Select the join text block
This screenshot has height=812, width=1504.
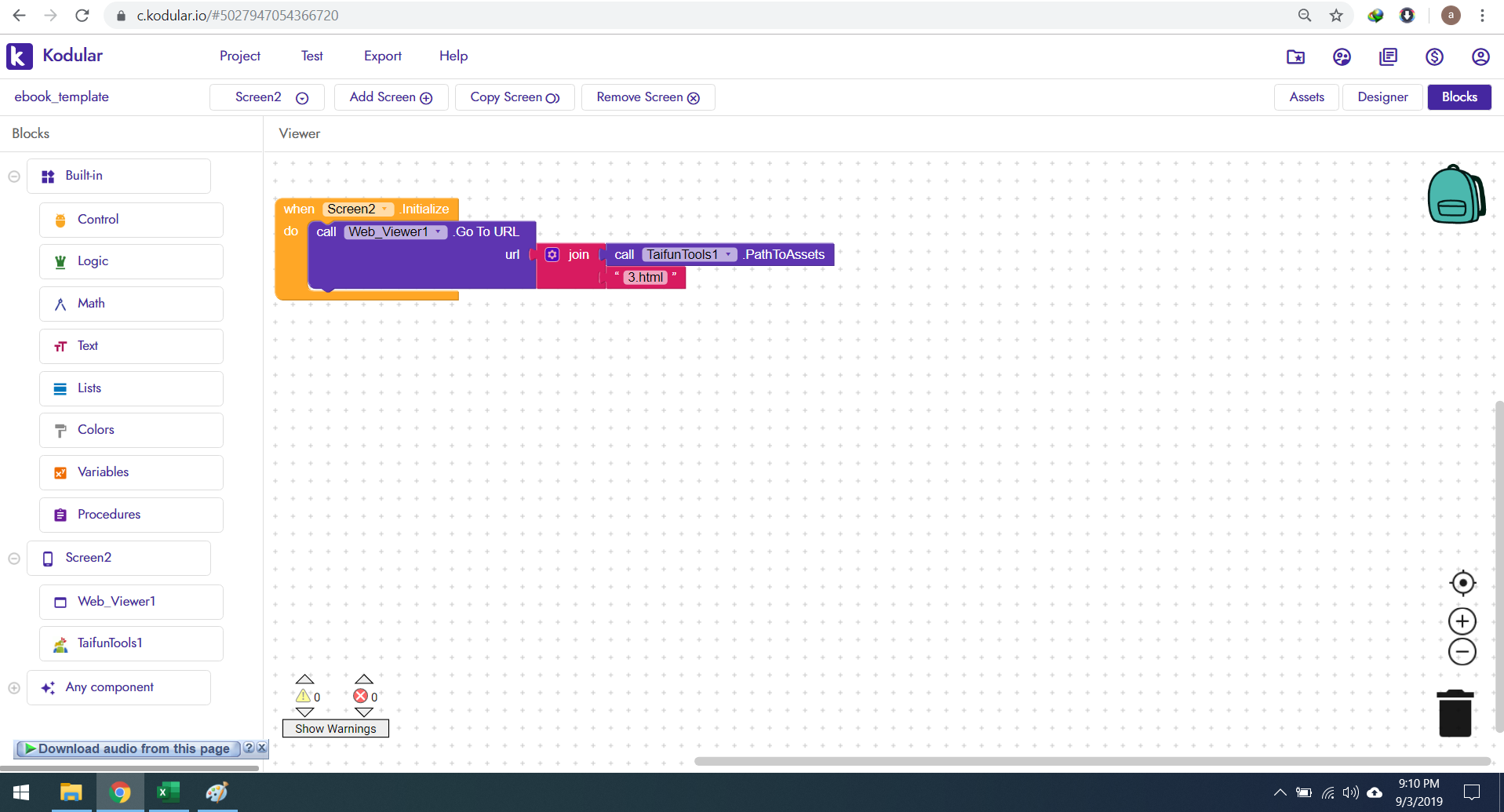tap(577, 254)
